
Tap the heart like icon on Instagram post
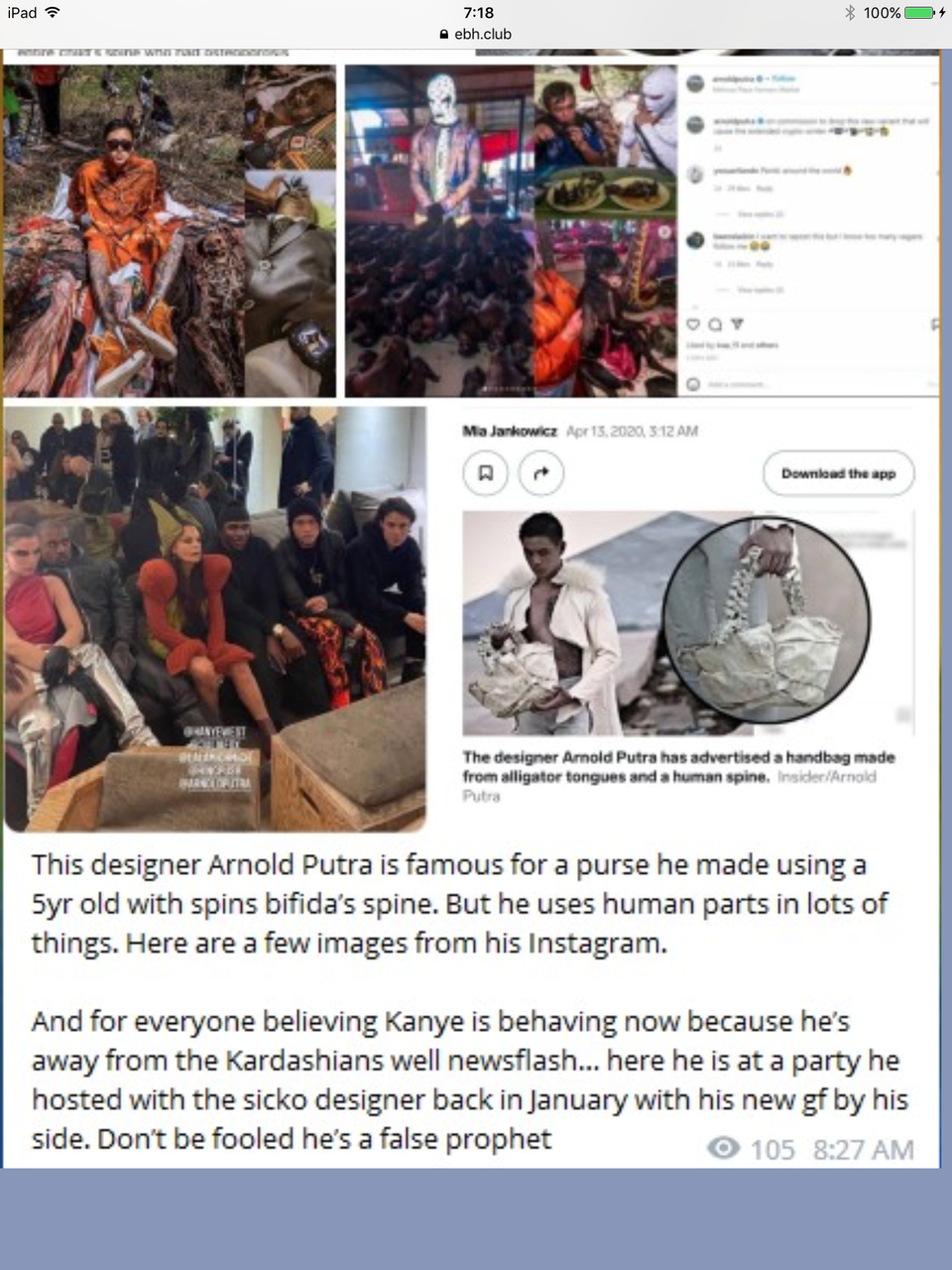click(x=693, y=324)
